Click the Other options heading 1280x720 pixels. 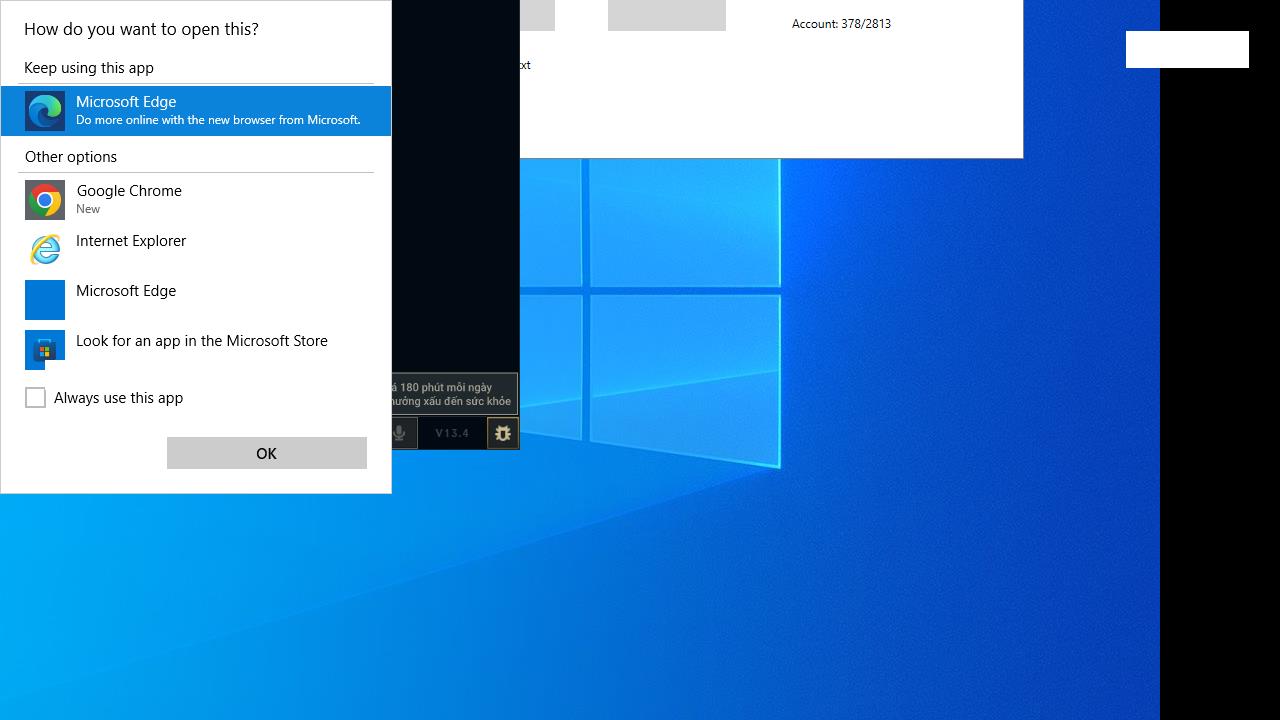click(71, 157)
